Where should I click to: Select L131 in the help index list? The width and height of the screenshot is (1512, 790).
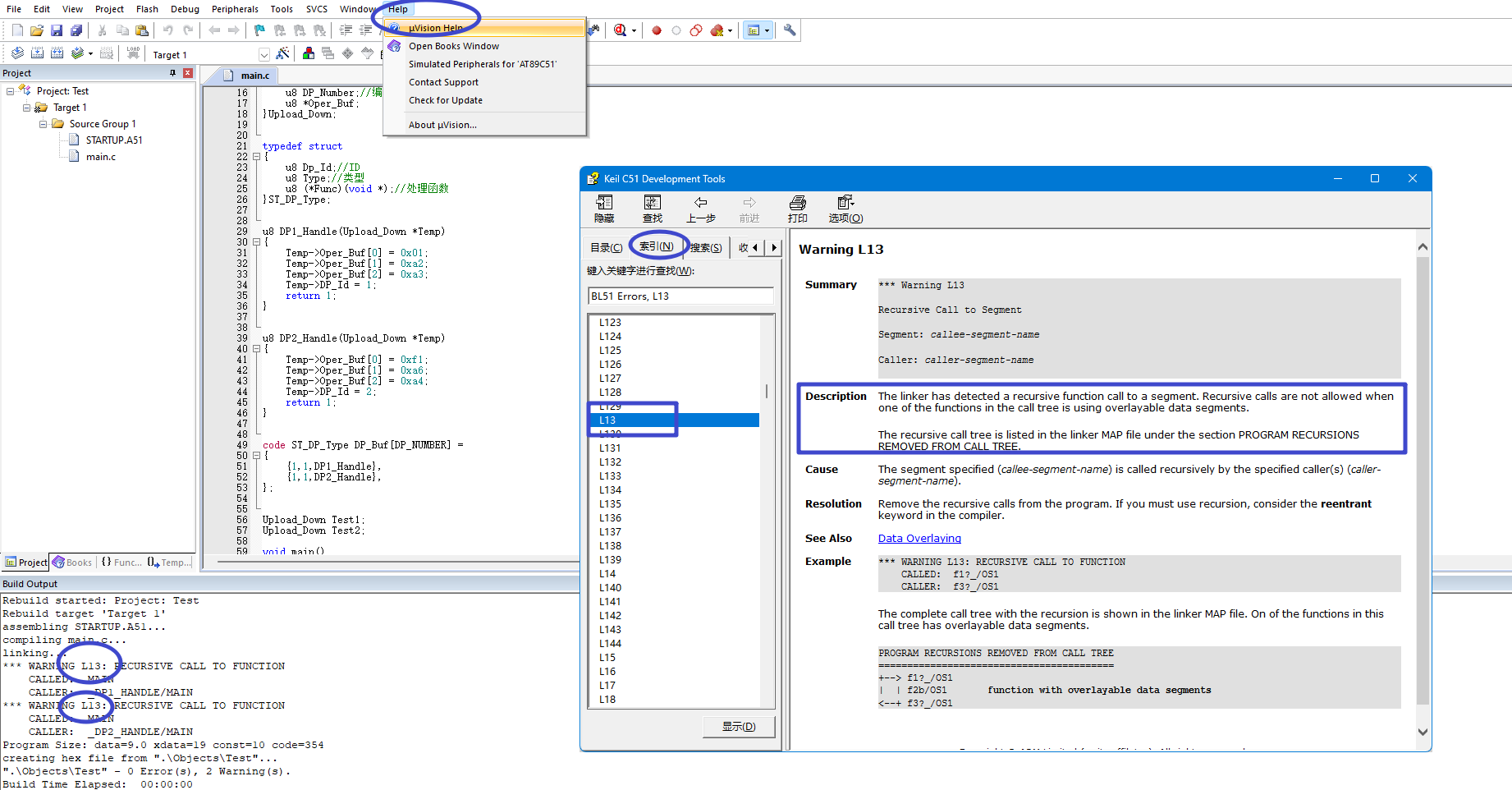point(610,448)
